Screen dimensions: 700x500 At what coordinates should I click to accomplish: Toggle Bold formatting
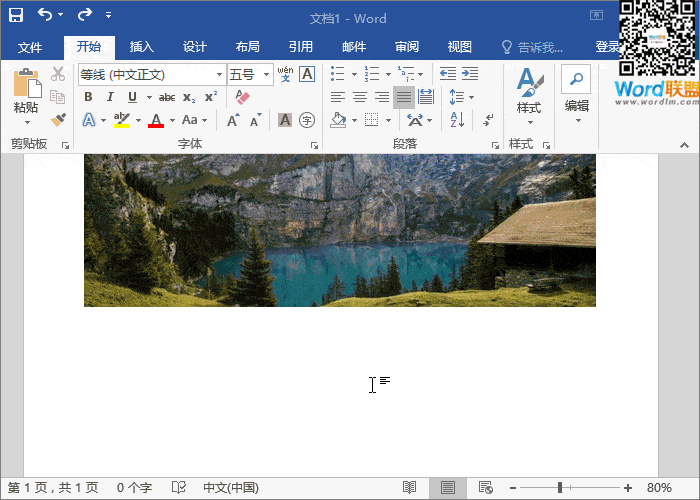88,97
